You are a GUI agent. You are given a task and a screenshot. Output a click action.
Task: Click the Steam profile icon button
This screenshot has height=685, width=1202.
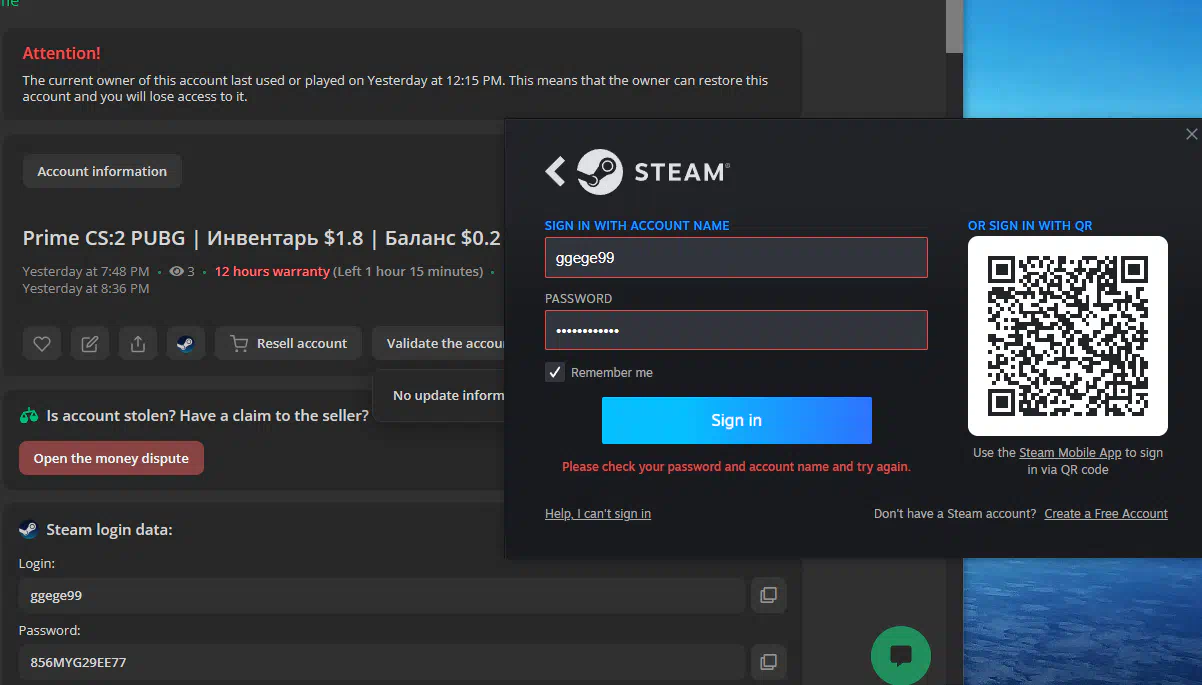(x=186, y=343)
